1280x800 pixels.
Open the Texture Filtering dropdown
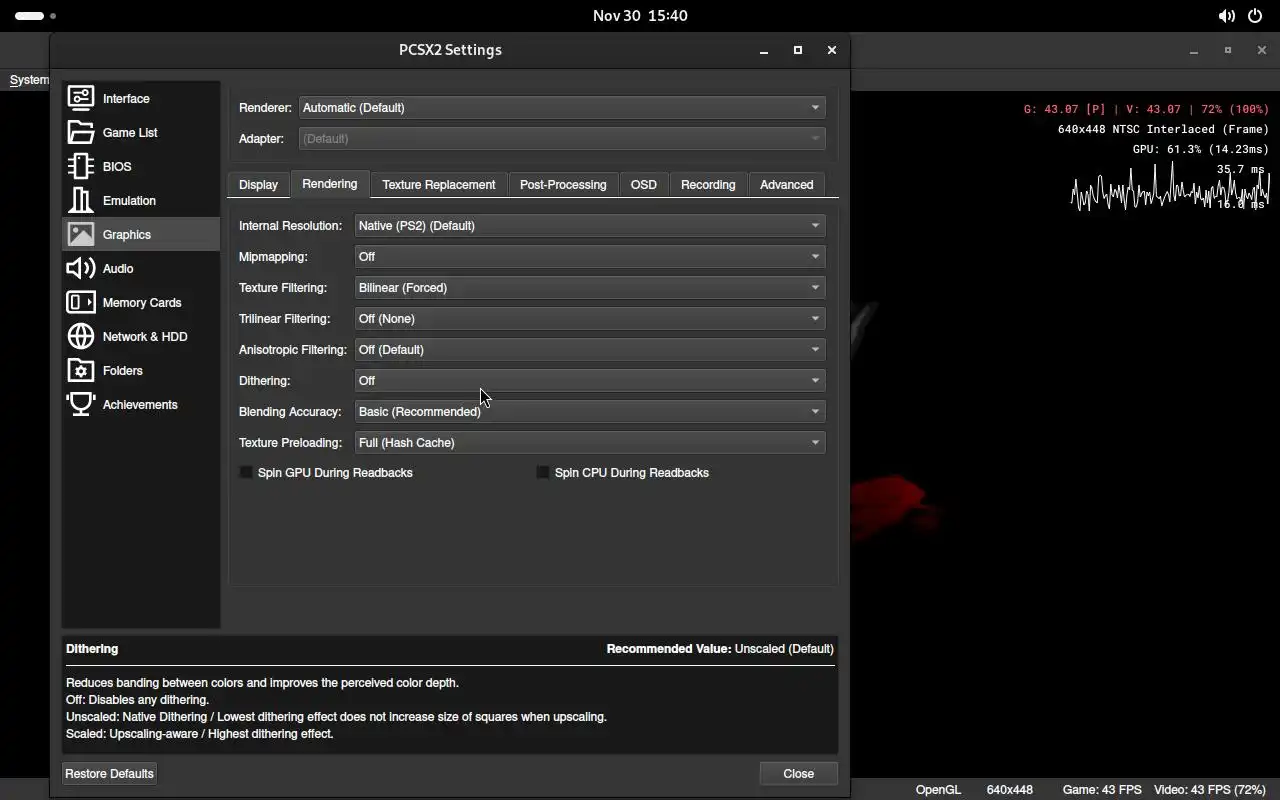point(590,287)
